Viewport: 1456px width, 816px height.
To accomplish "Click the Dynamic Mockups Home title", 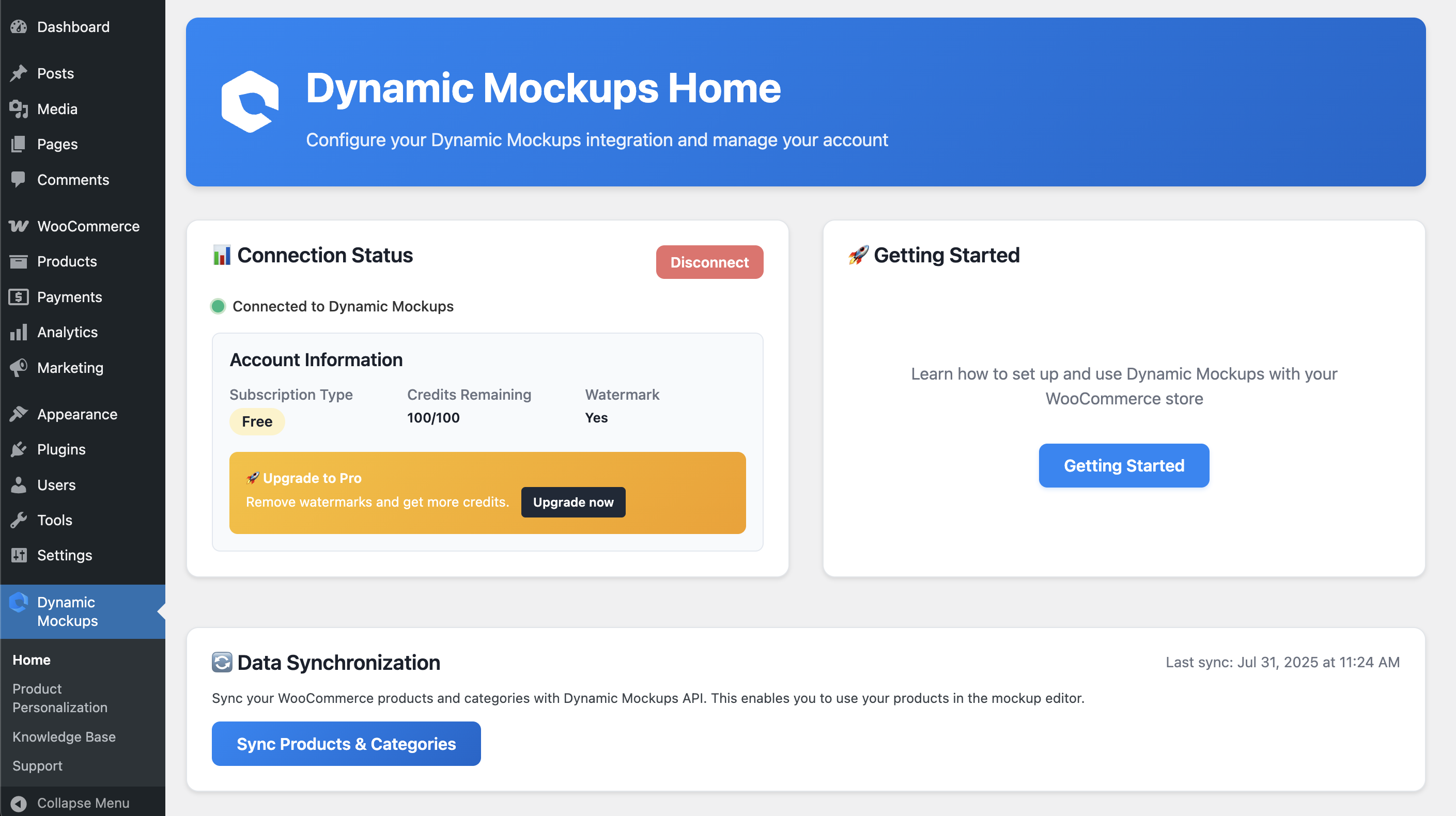I will coord(543,88).
